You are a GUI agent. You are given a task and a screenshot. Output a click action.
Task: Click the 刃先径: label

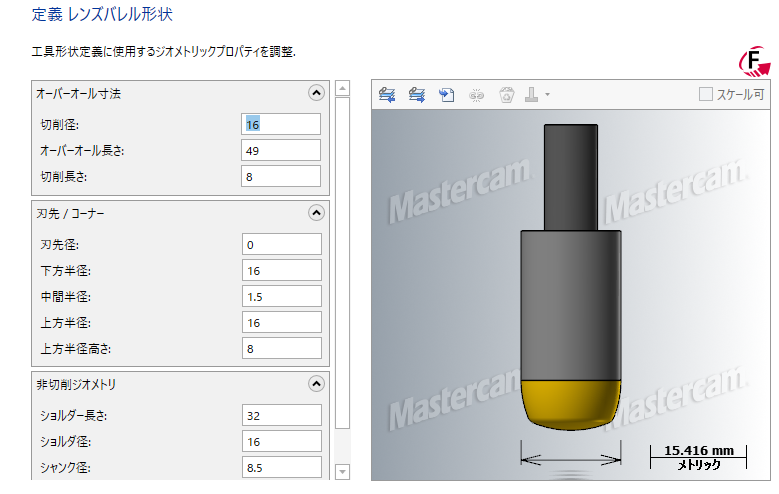coord(60,245)
